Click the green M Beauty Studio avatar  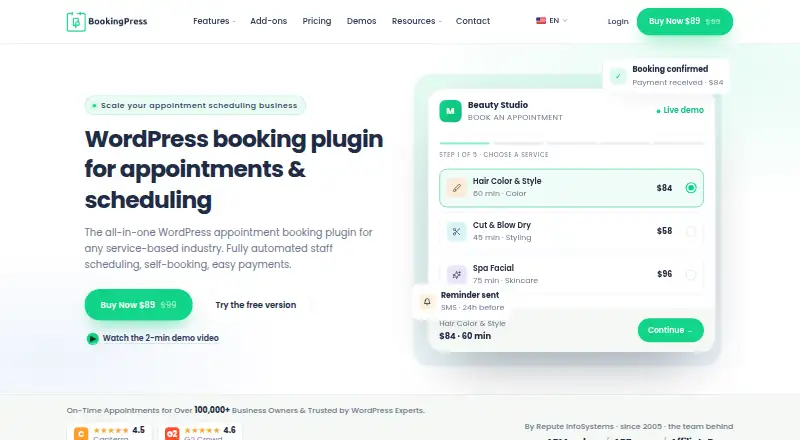click(450, 111)
